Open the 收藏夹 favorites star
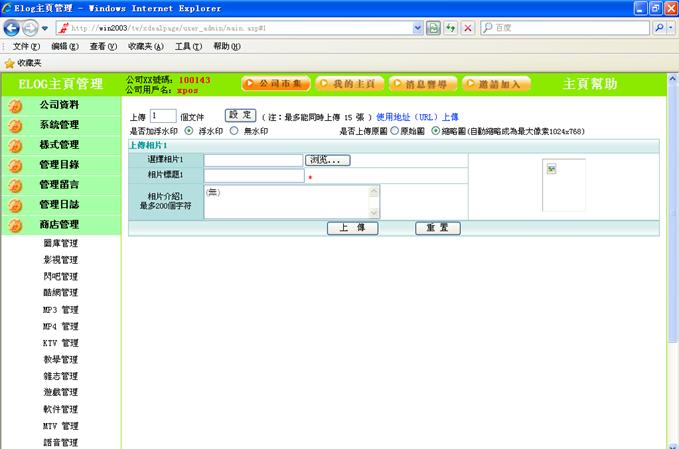This screenshot has height=449, width=679. click(x=10, y=62)
